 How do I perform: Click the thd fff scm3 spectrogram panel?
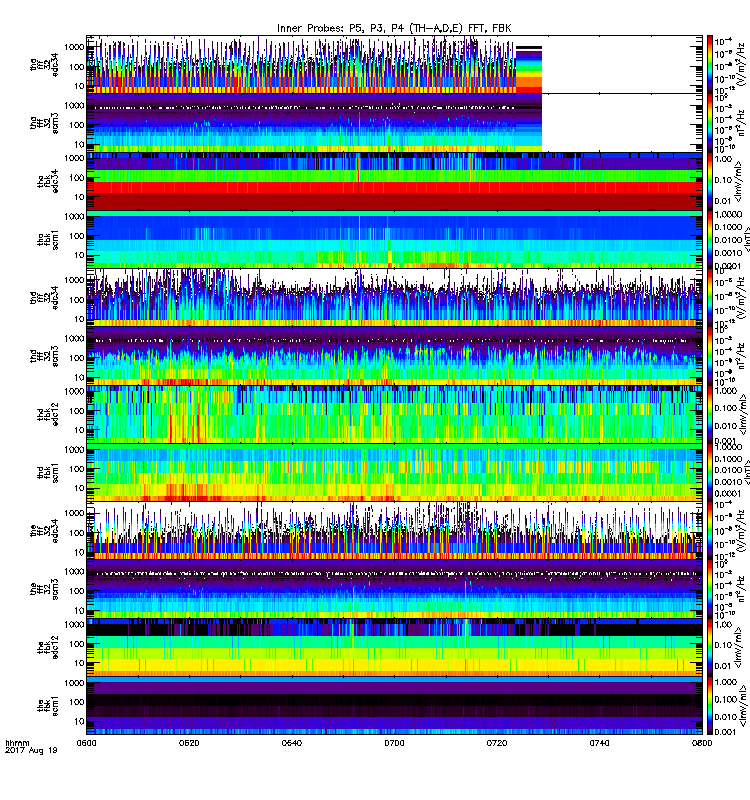point(394,356)
